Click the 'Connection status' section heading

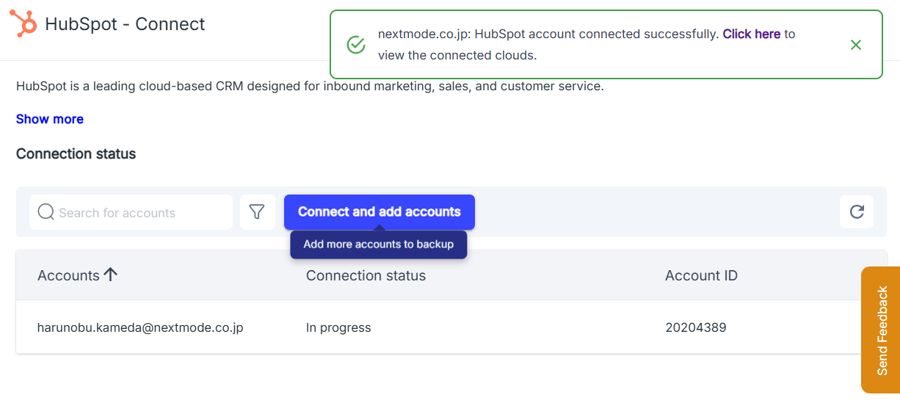click(76, 154)
